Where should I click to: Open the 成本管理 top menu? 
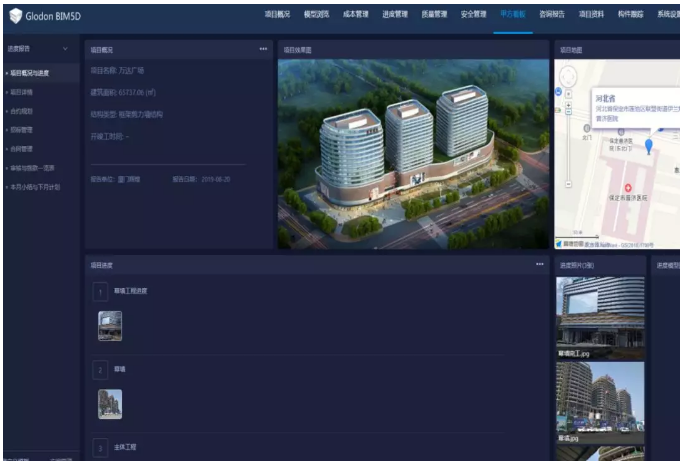356,14
